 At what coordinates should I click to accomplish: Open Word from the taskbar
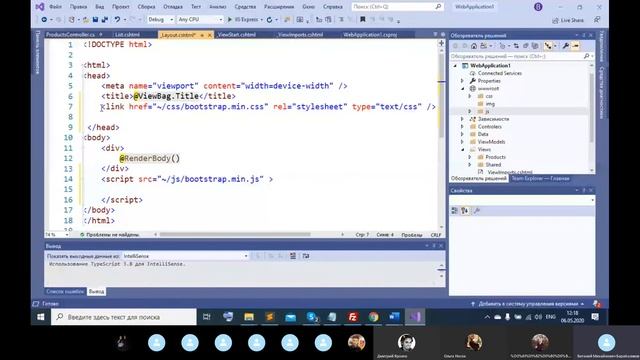point(394,317)
